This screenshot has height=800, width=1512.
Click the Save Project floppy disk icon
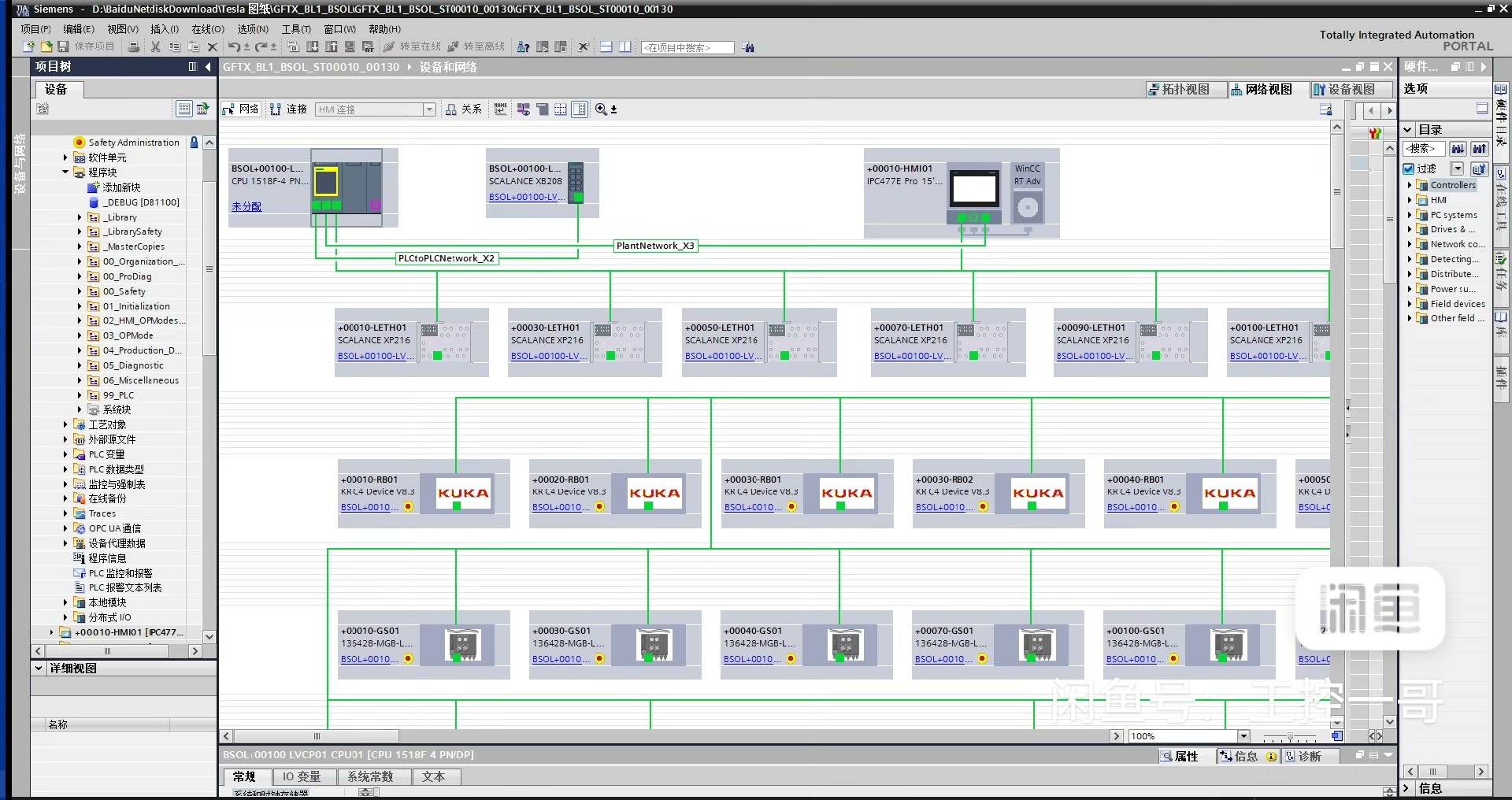63,47
